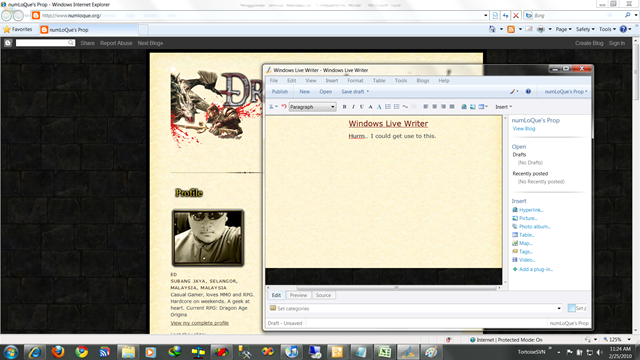This screenshot has height=360, width=640.
Task: Toggle bold formatting in Live Writer
Action: point(344,107)
